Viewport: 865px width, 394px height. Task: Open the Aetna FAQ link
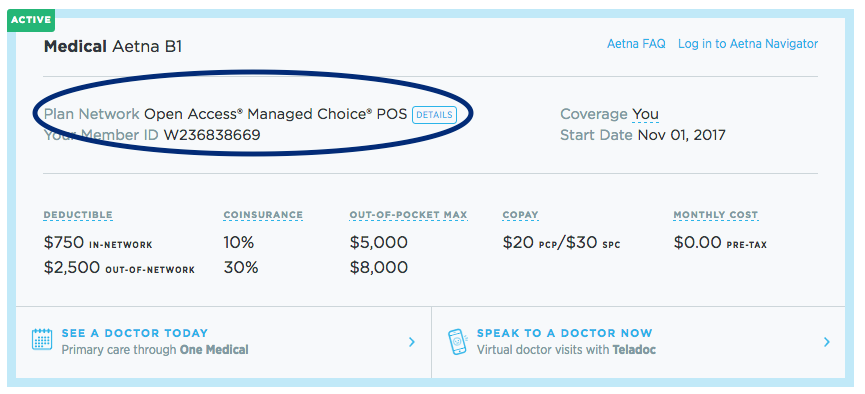636,44
